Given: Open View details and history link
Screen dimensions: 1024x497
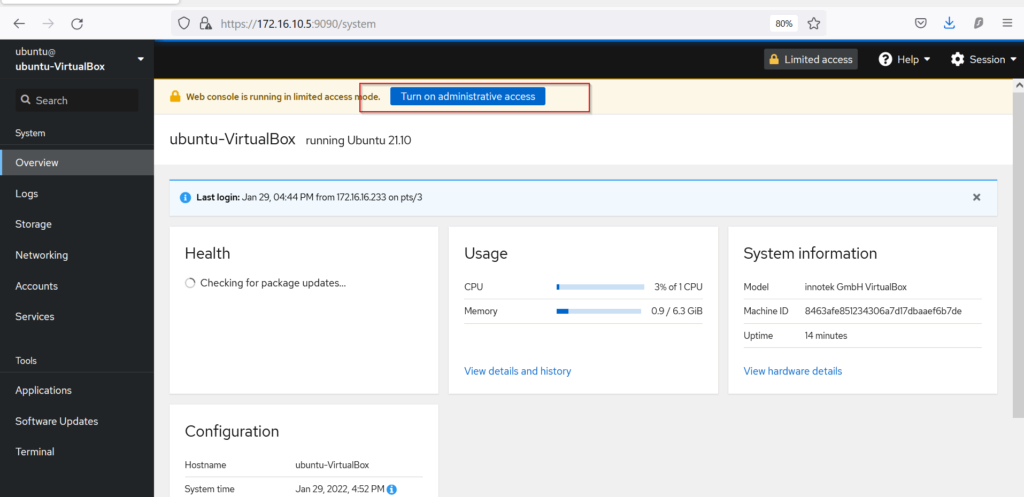Looking at the screenshot, I should point(517,371).
